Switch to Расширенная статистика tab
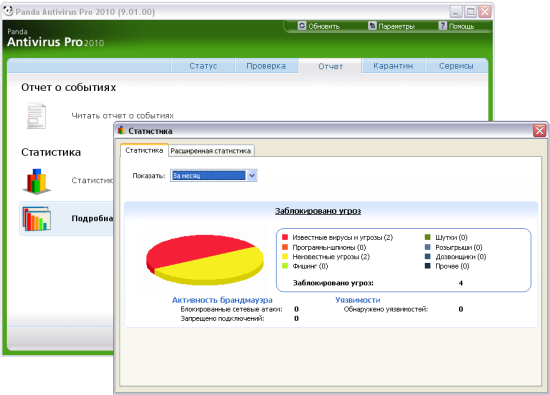550x395 pixels. pyautogui.click(x=211, y=151)
